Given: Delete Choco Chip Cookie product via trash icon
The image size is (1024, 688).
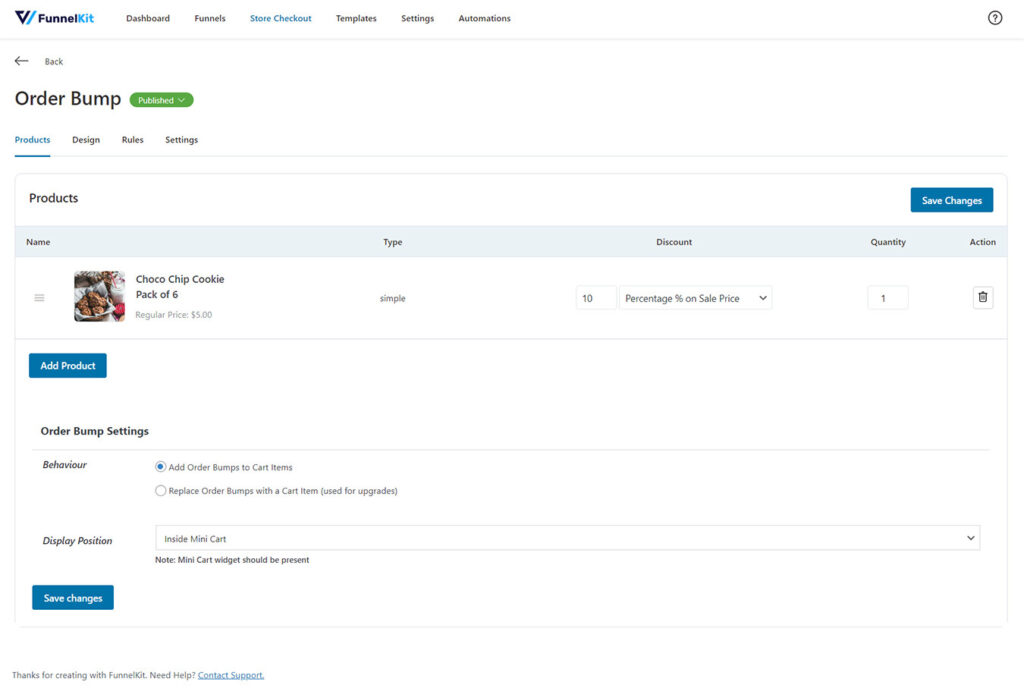Looking at the screenshot, I should 982,297.
